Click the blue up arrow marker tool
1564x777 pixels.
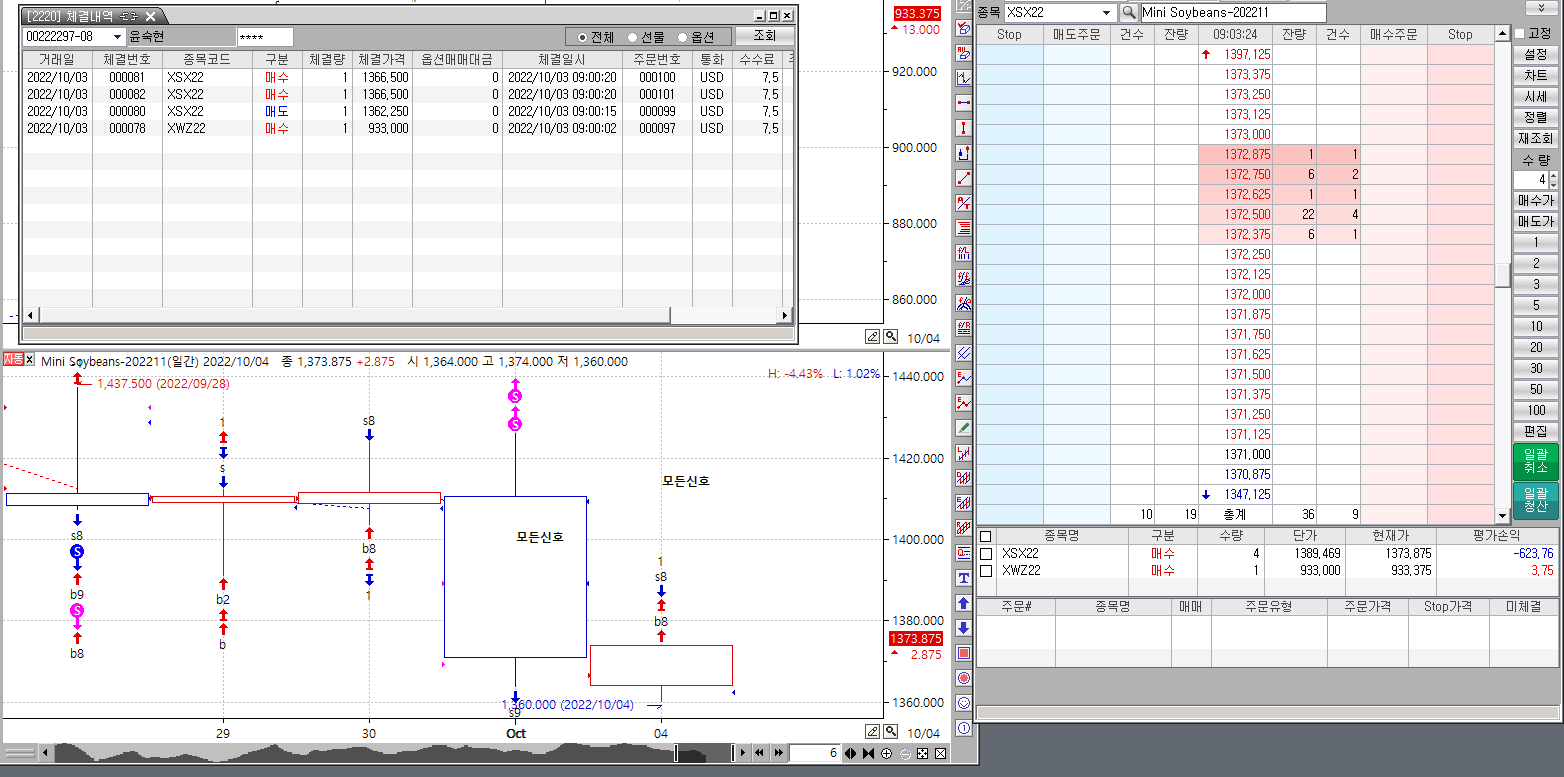click(x=964, y=603)
